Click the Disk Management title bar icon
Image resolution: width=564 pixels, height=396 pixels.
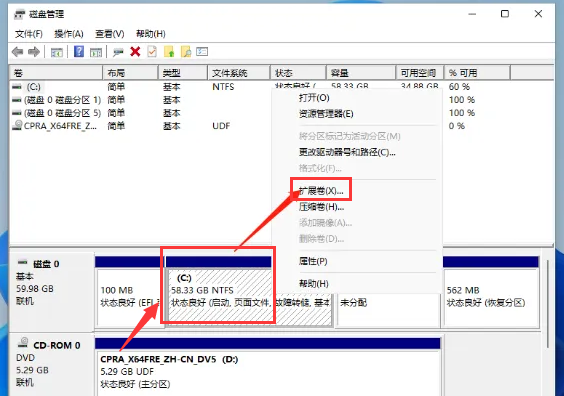coord(19,14)
